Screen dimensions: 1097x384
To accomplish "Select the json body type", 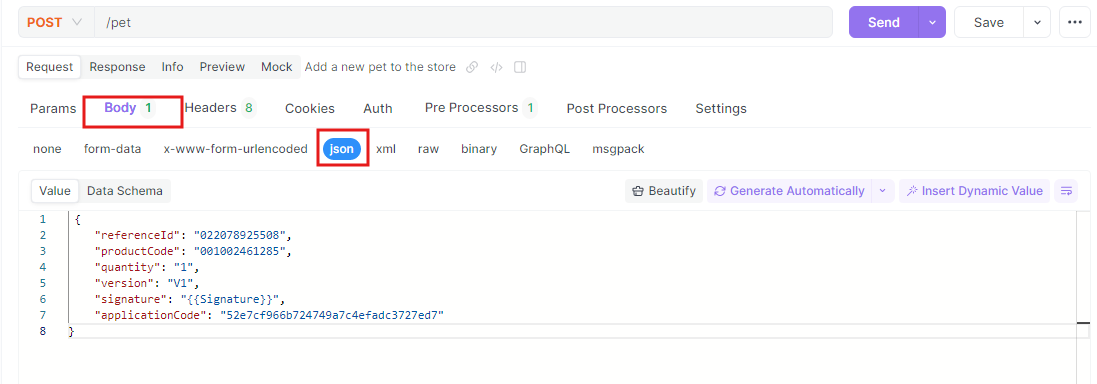I will [x=343, y=149].
